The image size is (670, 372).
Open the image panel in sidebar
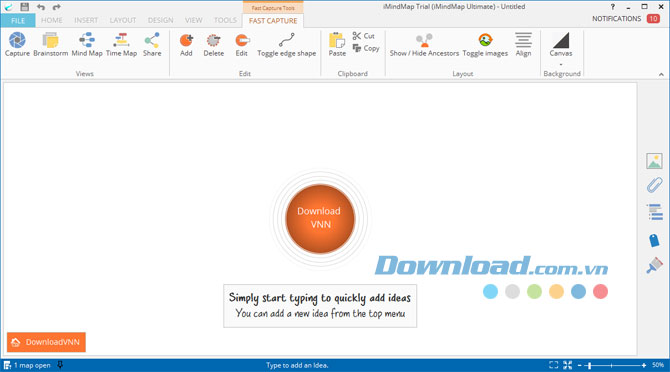[x=654, y=161]
